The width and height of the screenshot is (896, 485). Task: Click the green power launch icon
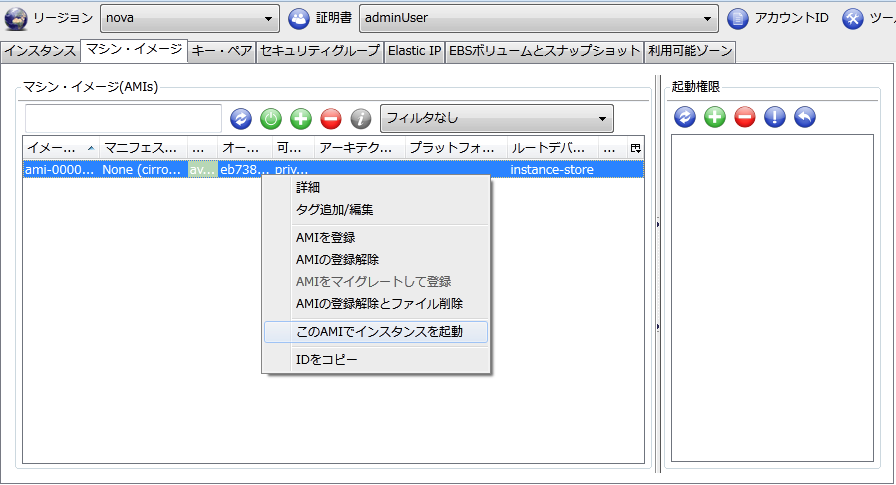(271, 119)
